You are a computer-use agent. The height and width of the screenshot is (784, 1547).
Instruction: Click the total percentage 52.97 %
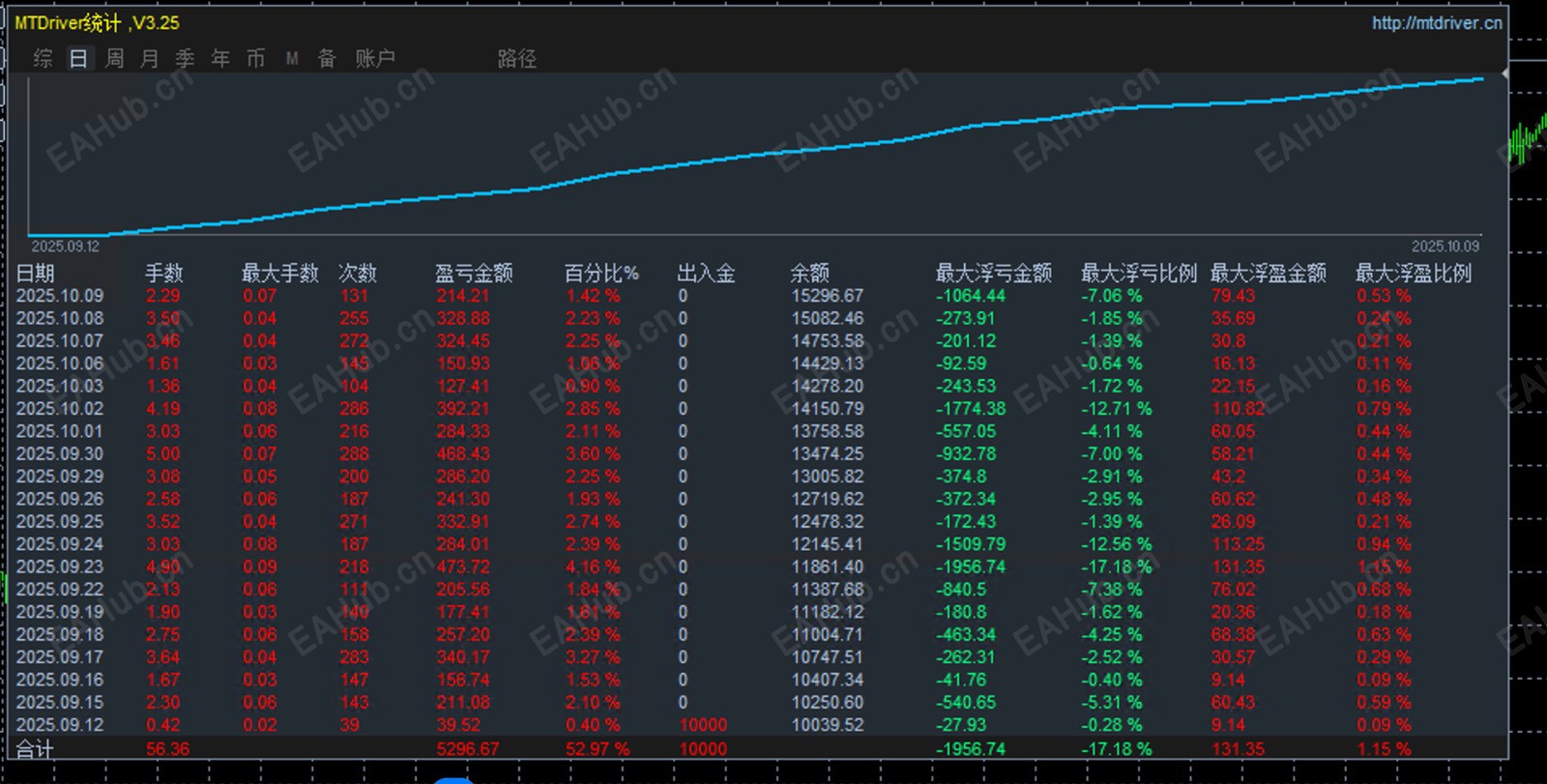598,749
